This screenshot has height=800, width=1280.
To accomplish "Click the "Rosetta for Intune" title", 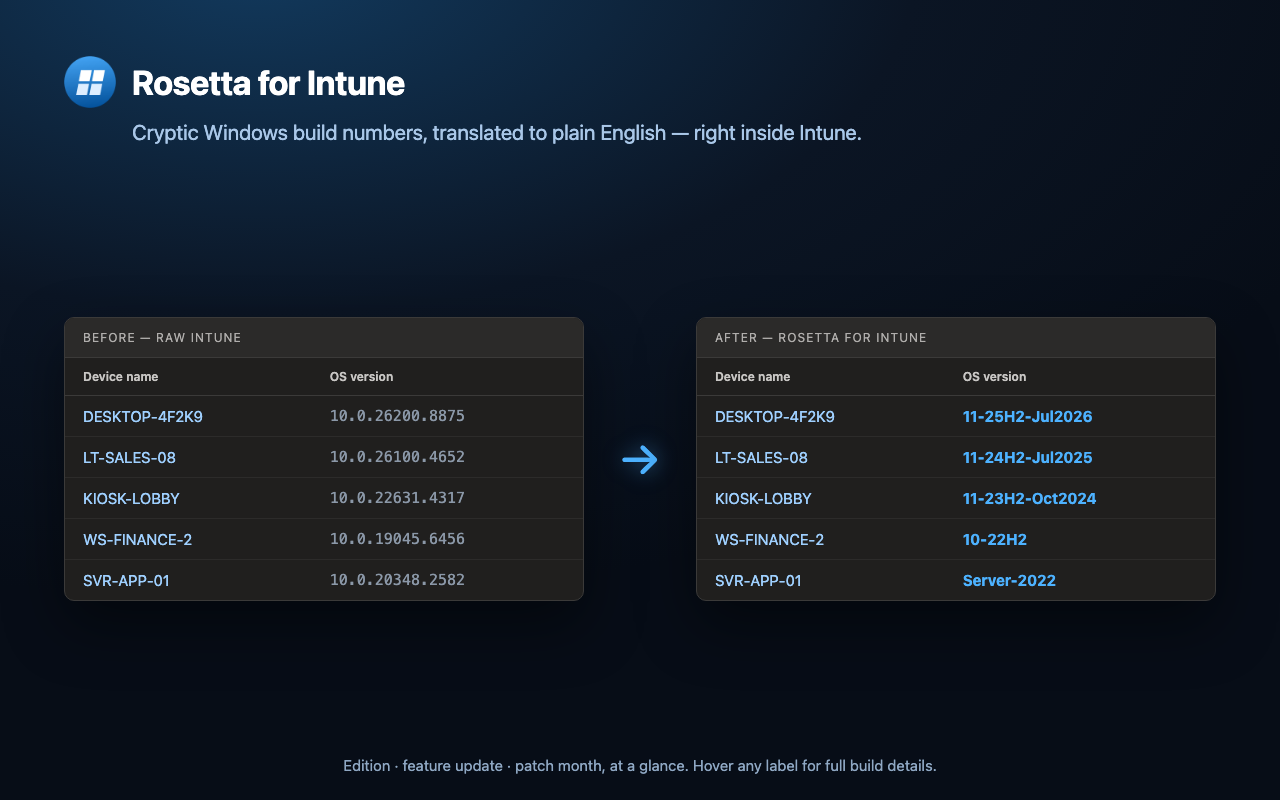I will tap(268, 83).
